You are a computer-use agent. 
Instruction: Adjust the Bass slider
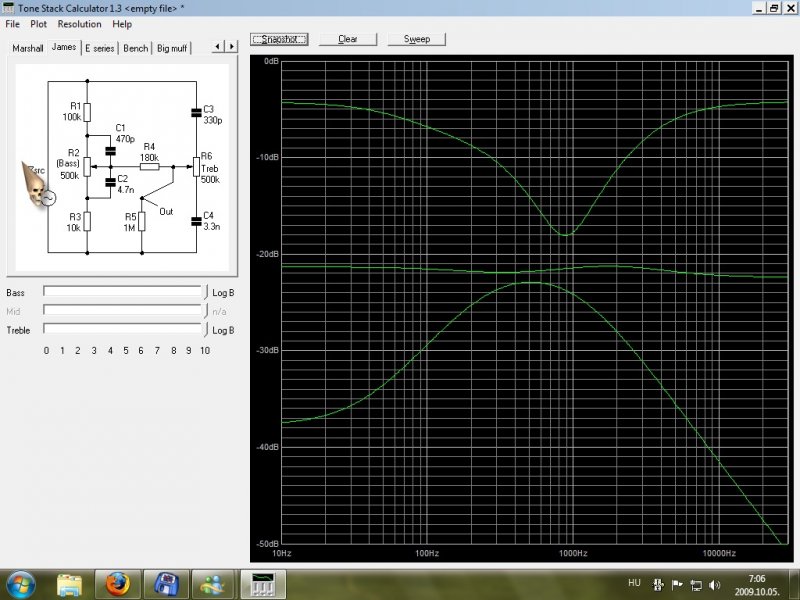tap(123, 292)
